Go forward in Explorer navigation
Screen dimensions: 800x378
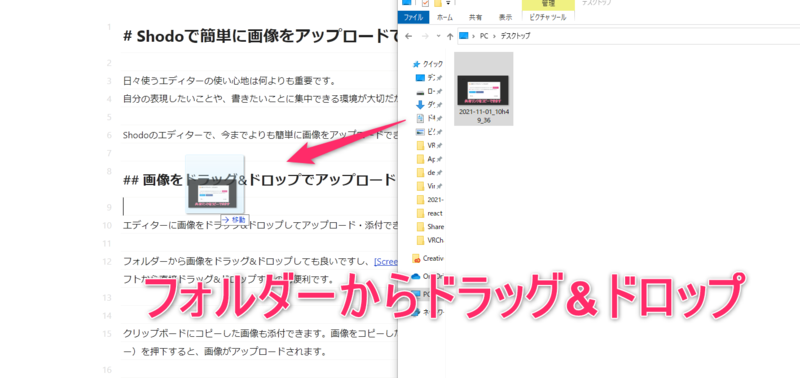[424, 36]
